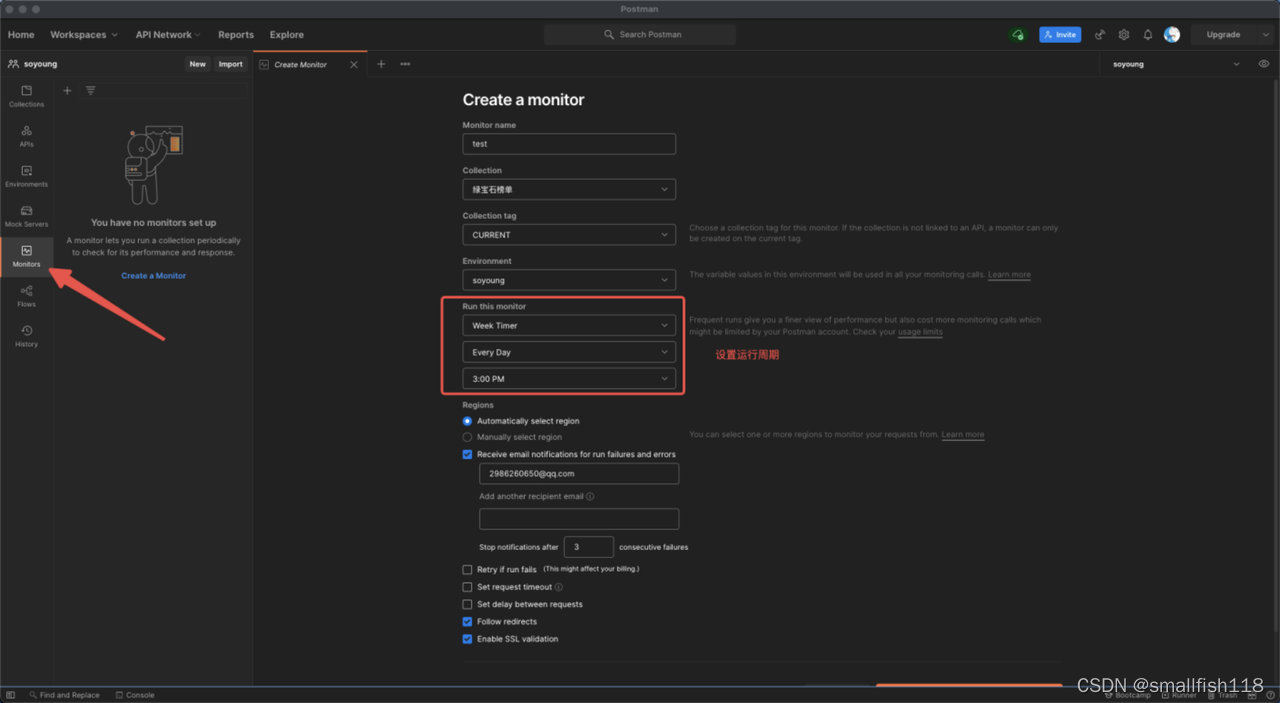Open usage limits link
1280x703 pixels.
click(x=920, y=332)
